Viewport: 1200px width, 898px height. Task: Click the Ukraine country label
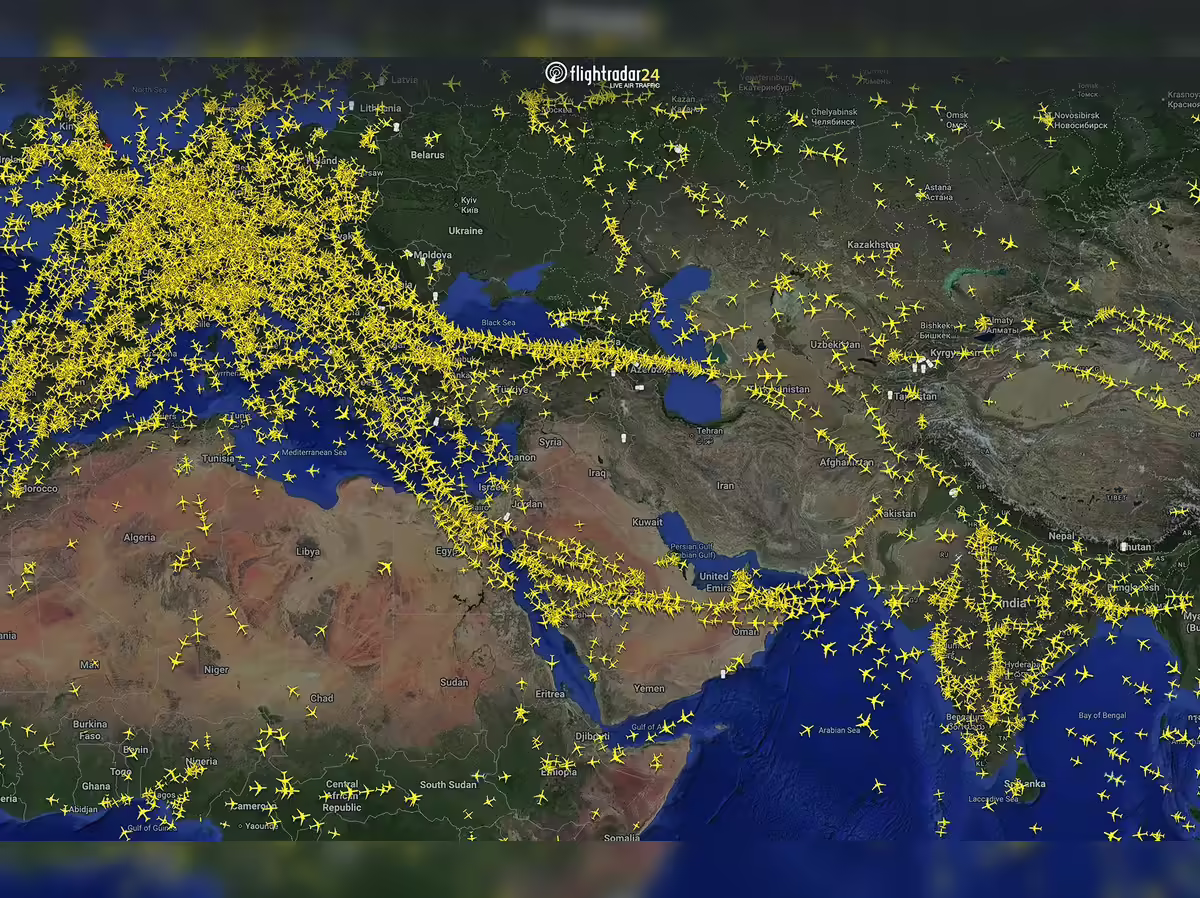click(465, 230)
